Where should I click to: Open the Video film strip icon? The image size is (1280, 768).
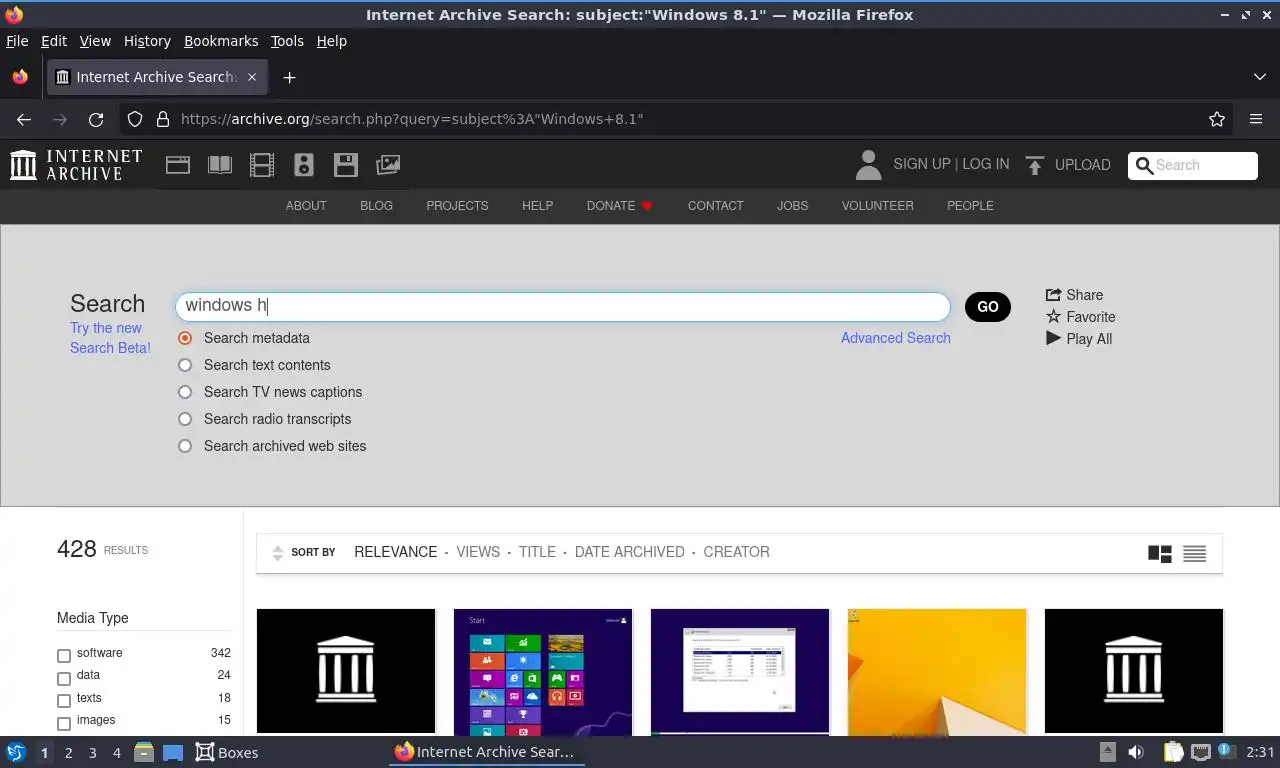tap(262, 165)
